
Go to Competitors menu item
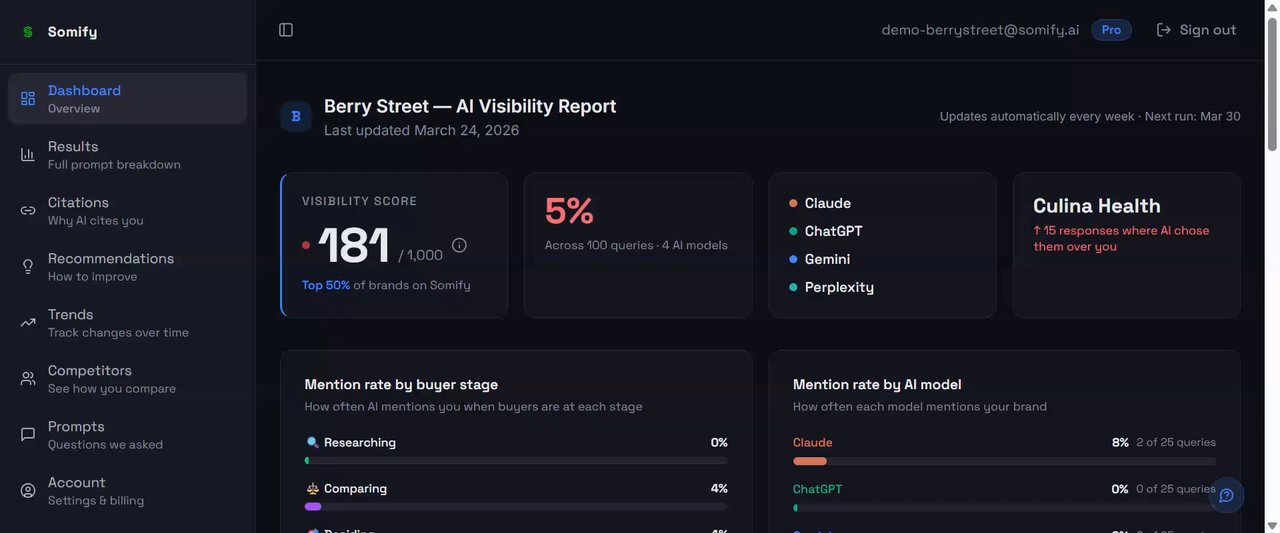pos(128,379)
